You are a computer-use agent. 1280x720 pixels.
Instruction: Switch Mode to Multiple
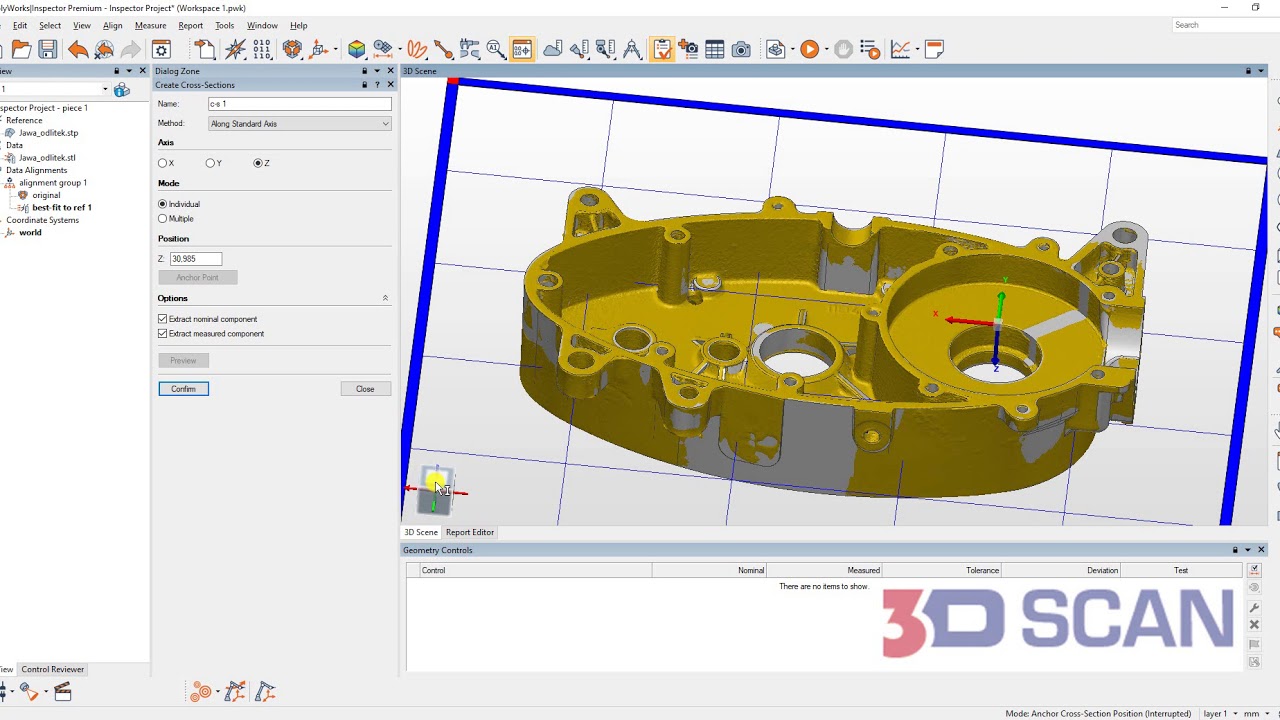click(162, 218)
